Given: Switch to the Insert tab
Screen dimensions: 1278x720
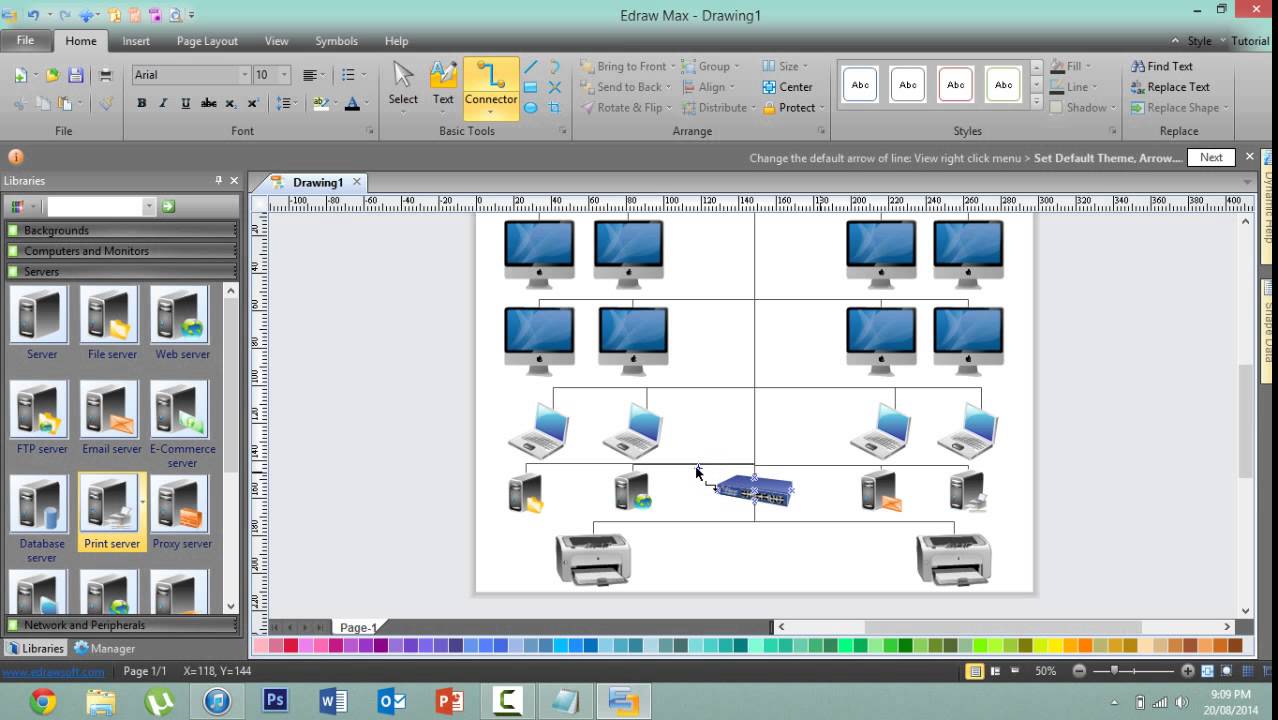Looking at the screenshot, I should [x=136, y=41].
